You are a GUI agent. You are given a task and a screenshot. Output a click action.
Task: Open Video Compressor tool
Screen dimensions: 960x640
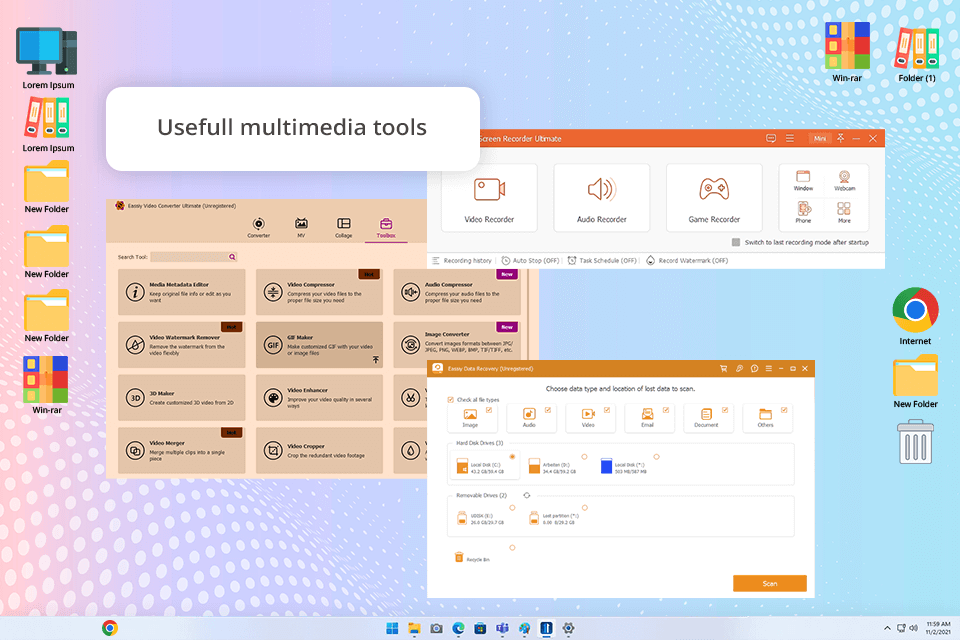coord(319,292)
